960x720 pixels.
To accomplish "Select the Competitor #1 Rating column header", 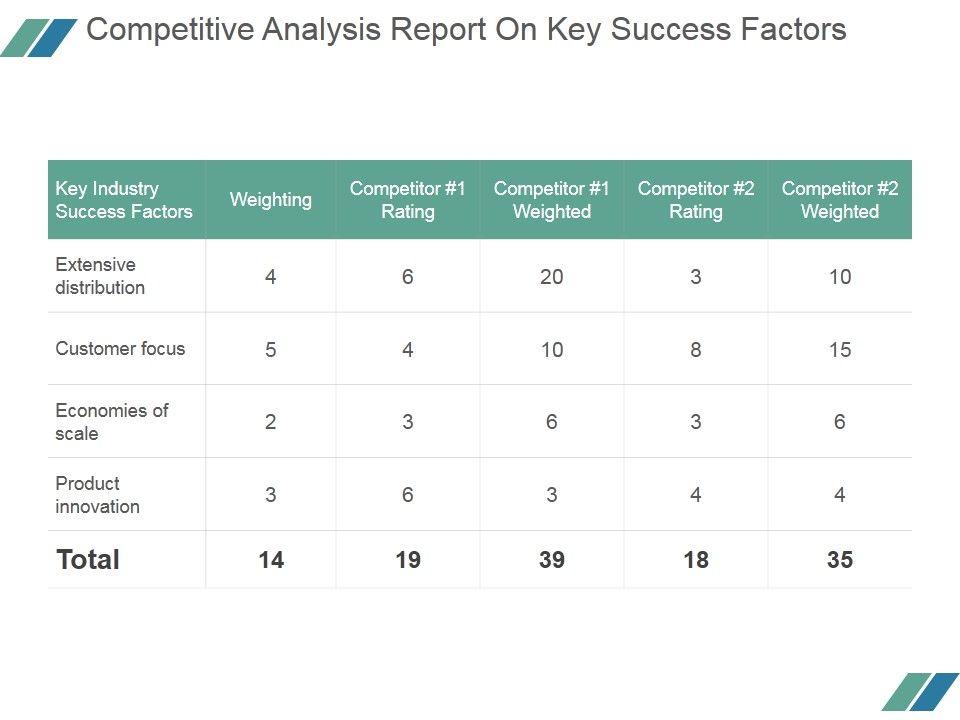I will pos(408,200).
